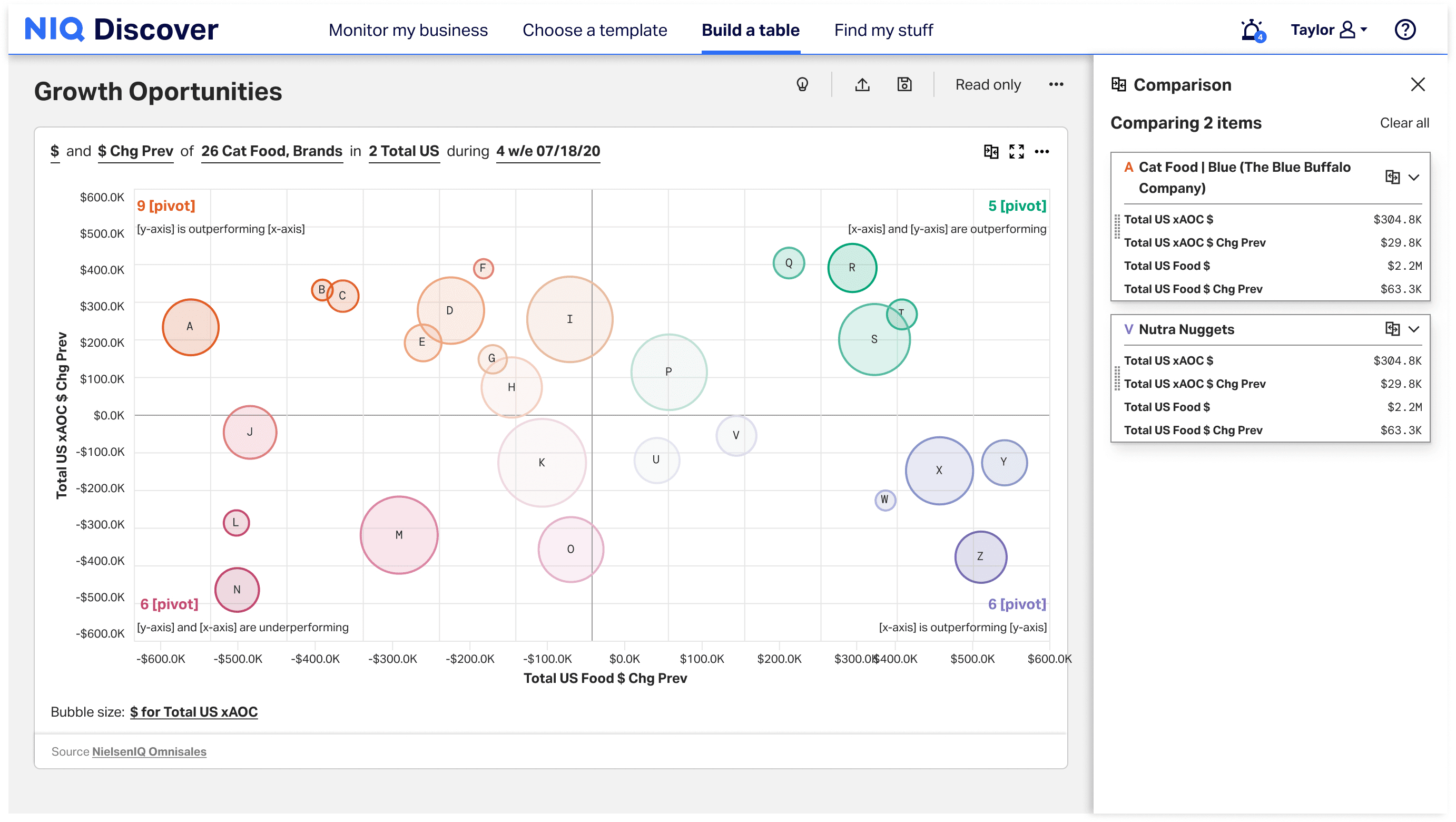This screenshot has width=1456, height=822.
Task: Open the Taylor user account dropdown
Action: [x=1329, y=30]
